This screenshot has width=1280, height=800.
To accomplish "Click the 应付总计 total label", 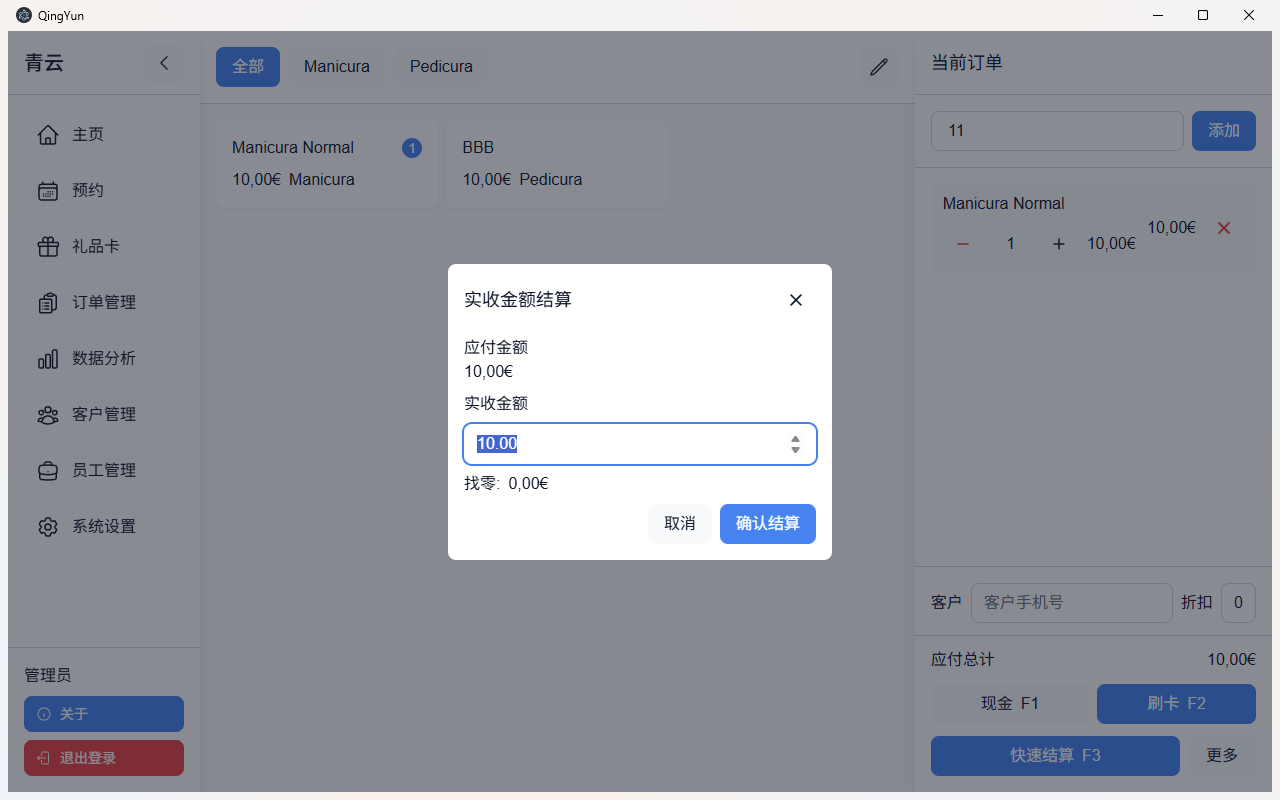I will [963, 660].
